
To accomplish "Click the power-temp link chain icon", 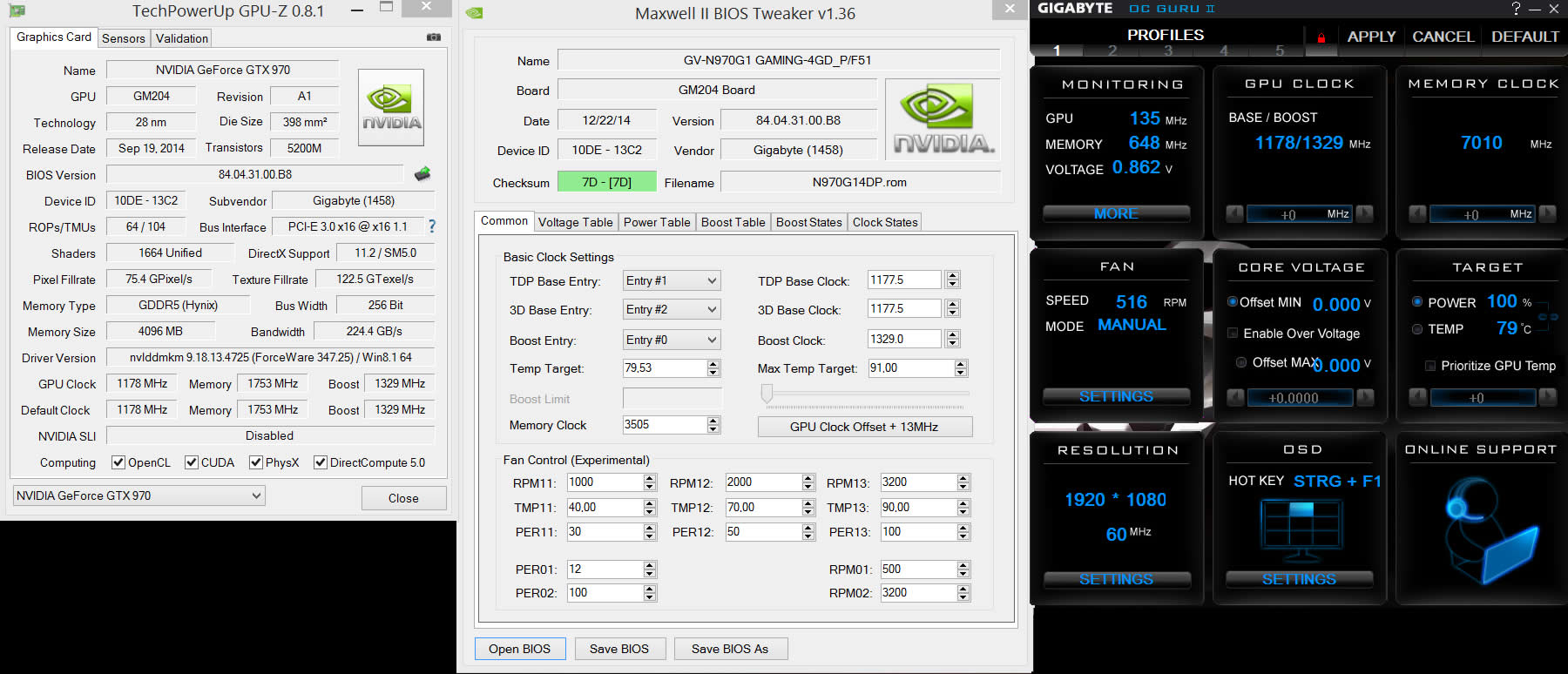I will point(1548,316).
